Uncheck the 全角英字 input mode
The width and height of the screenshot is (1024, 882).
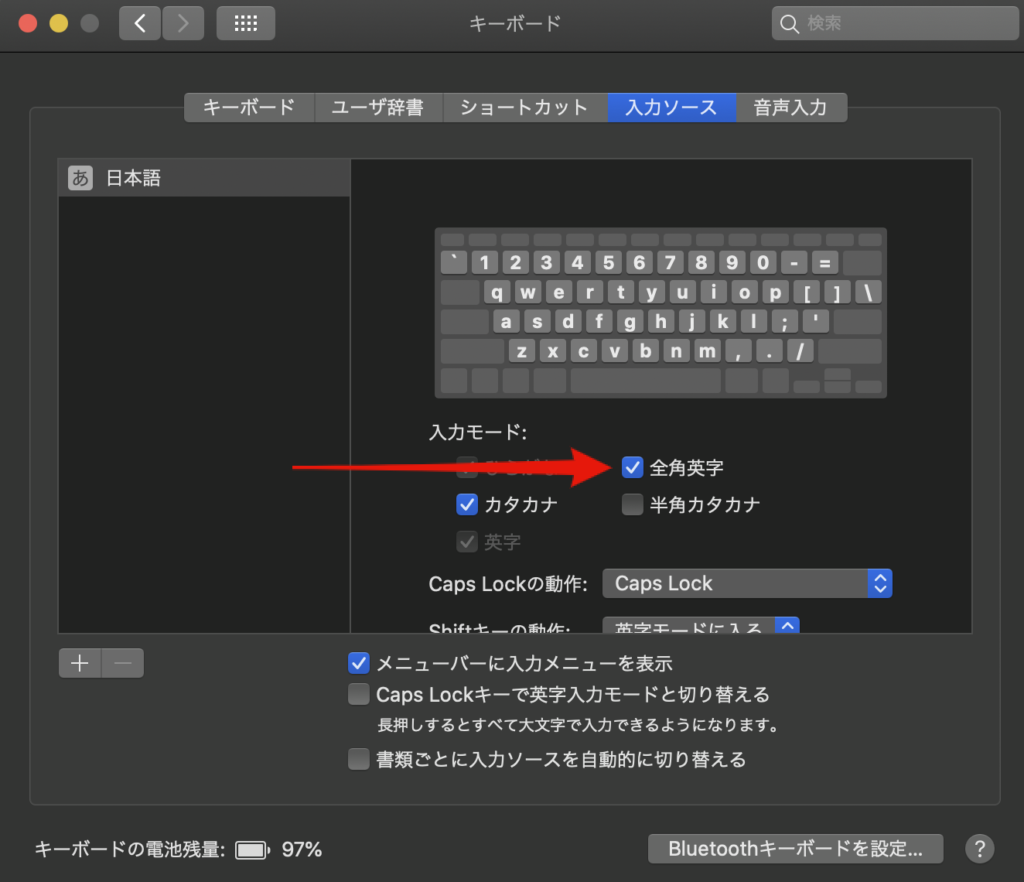tap(631, 466)
